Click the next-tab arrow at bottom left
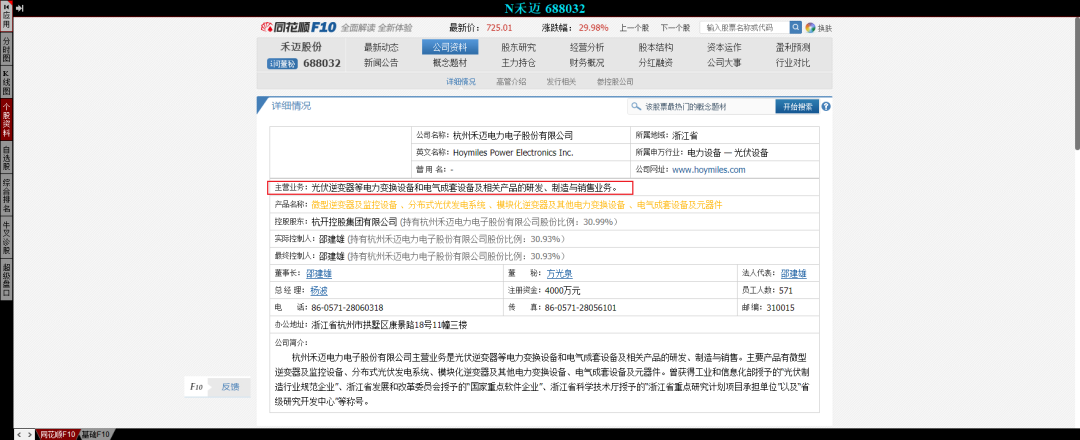The width and height of the screenshot is (1080, 440). [28, 434]
